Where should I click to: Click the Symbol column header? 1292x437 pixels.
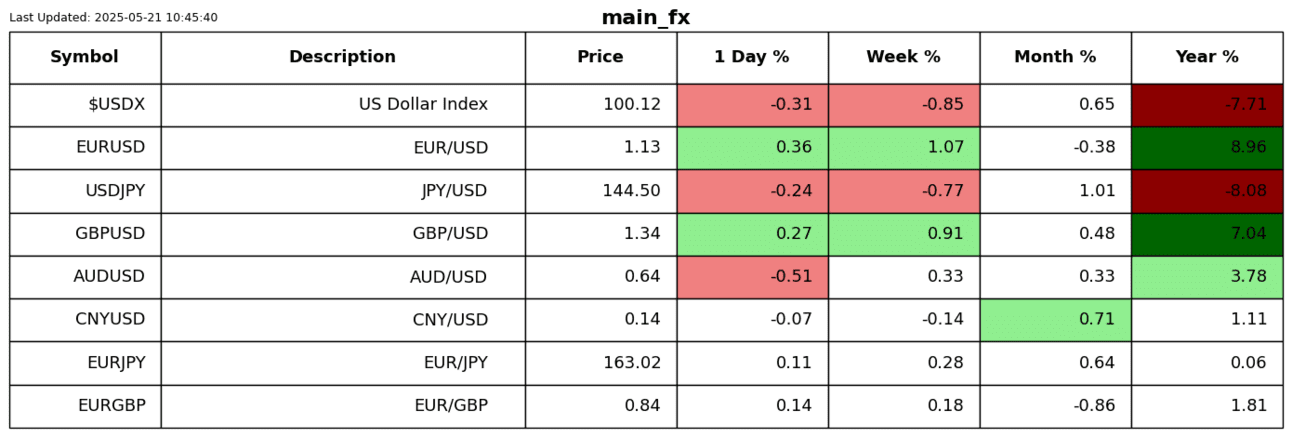[x=85, y=57]
